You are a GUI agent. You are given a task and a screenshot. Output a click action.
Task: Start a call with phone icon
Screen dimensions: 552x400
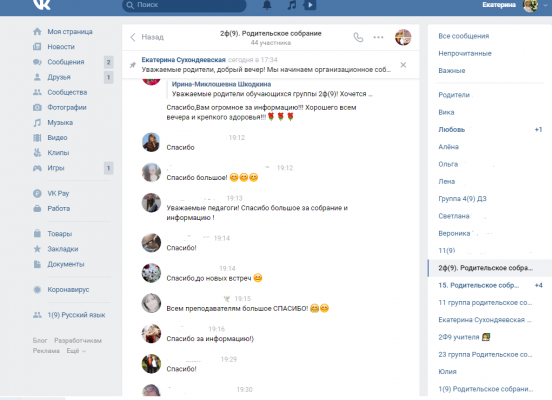[x=358, y=37]
